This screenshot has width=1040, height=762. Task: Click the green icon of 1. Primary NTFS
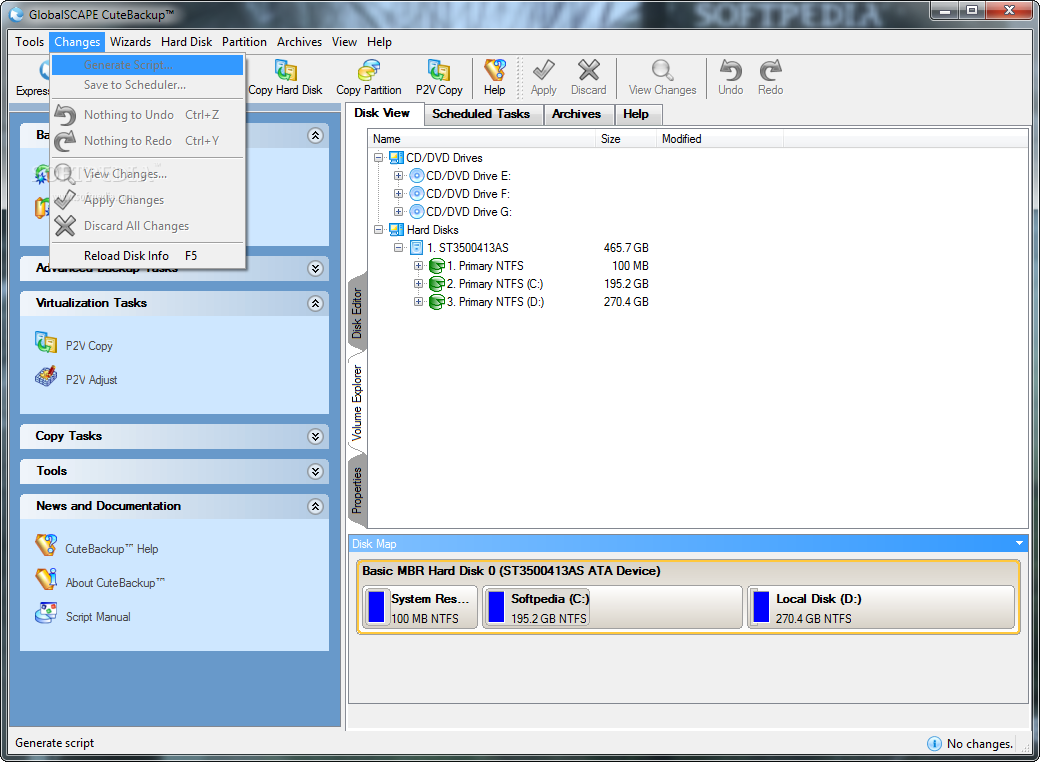pyautogui.click(x=436, y=266)
